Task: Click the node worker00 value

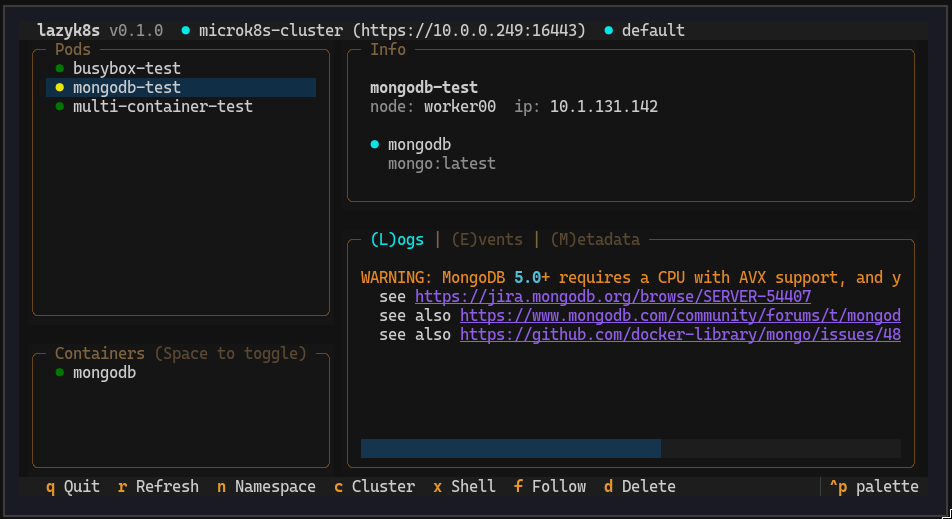Action: (x=460, y=106)
